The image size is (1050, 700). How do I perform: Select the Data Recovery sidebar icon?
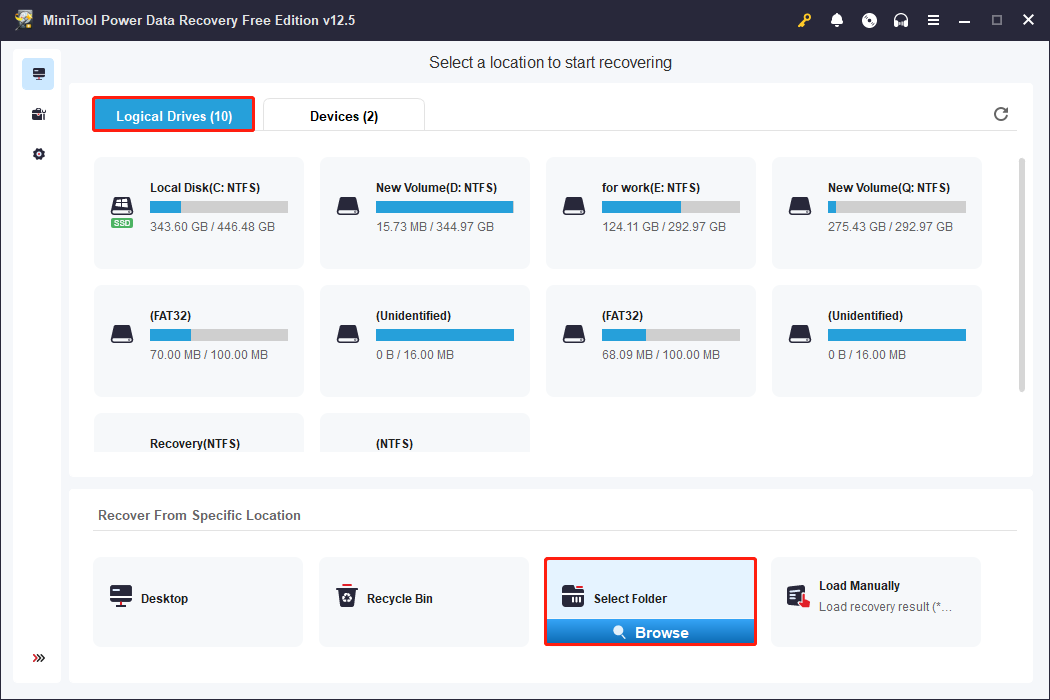(37, 73)
